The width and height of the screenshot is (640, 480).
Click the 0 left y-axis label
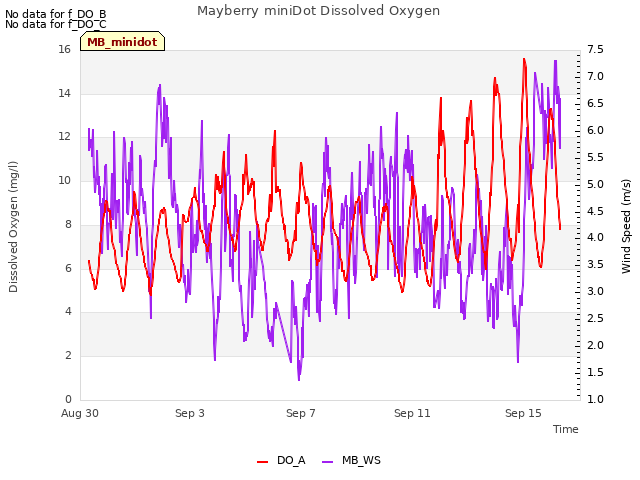click(68, 399)
